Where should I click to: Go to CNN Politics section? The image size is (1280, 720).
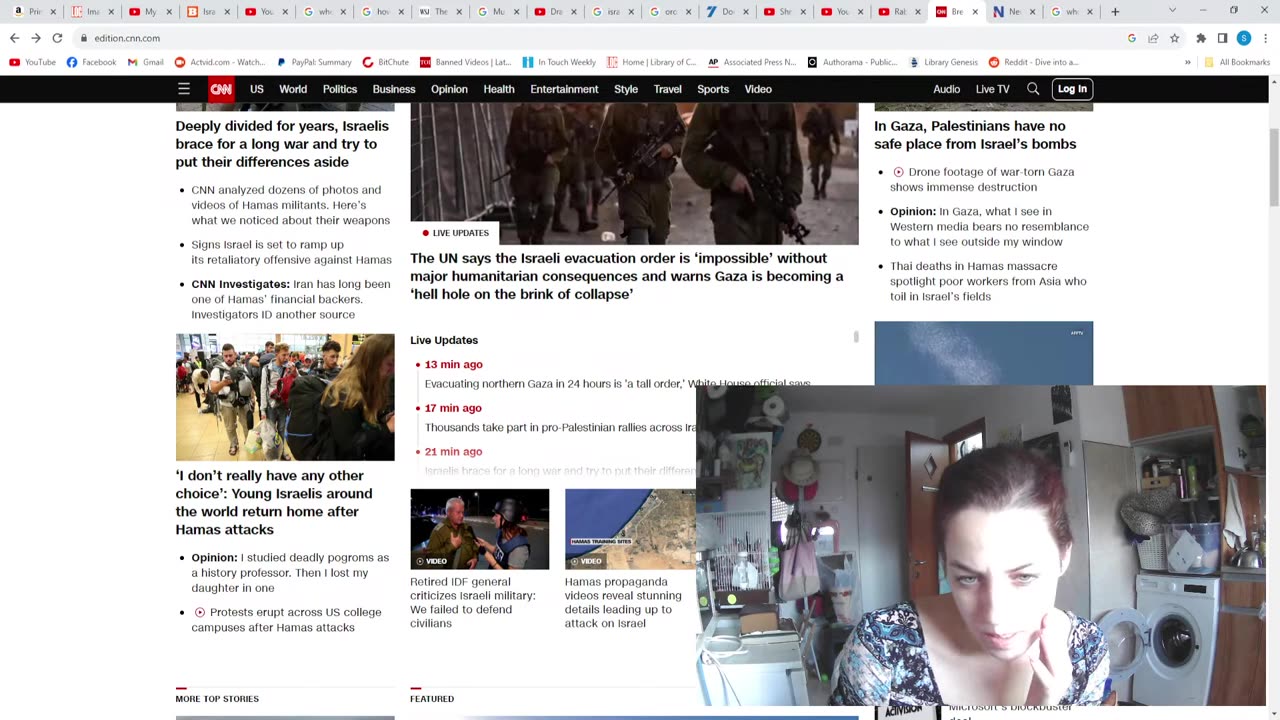[340, 89]
